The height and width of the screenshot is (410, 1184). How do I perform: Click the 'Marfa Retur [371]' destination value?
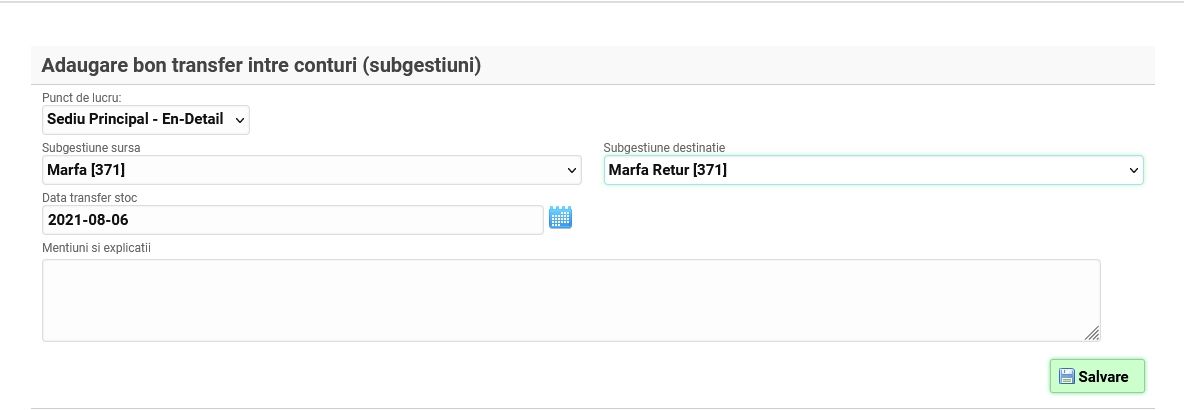coord(668,170)
